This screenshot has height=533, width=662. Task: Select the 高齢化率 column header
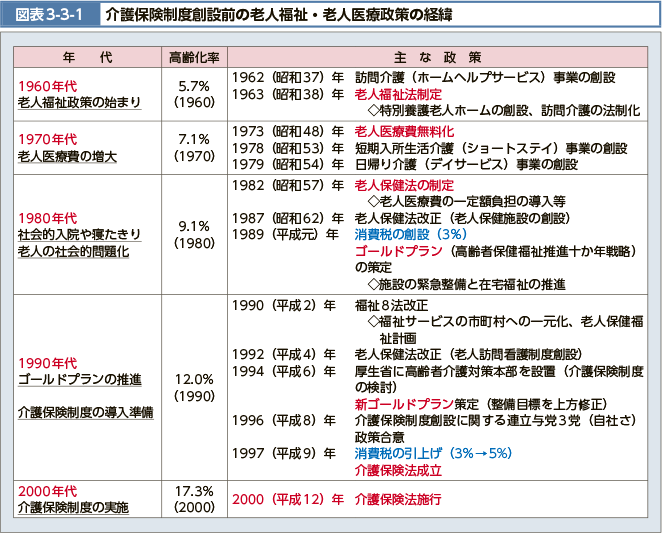point(192,57)
